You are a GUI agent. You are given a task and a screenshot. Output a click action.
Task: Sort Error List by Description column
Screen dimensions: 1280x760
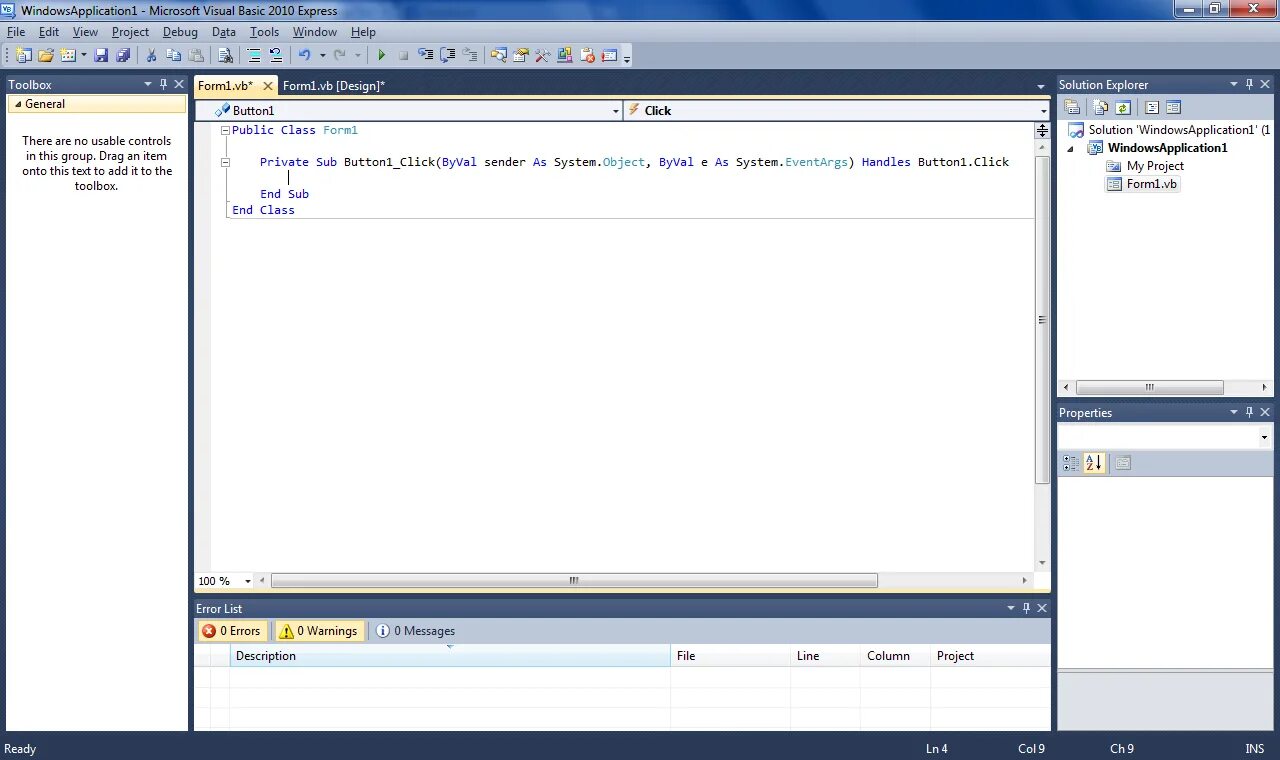[x=450, y=656]
